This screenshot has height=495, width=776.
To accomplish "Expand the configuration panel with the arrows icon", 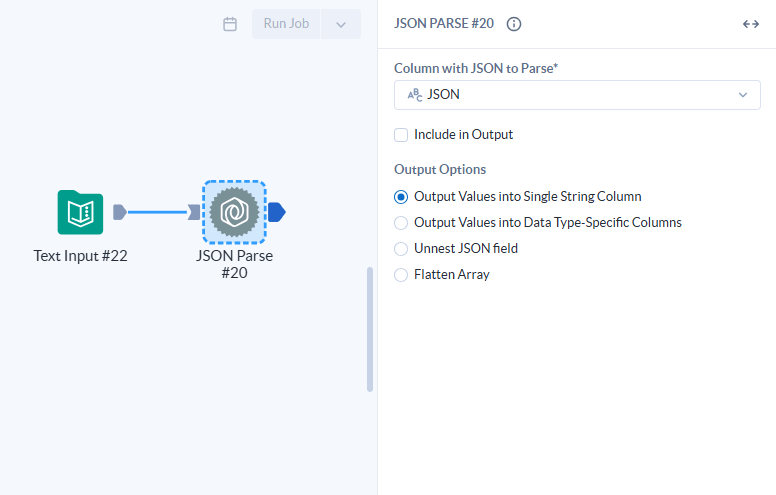I will pos(751,24).
